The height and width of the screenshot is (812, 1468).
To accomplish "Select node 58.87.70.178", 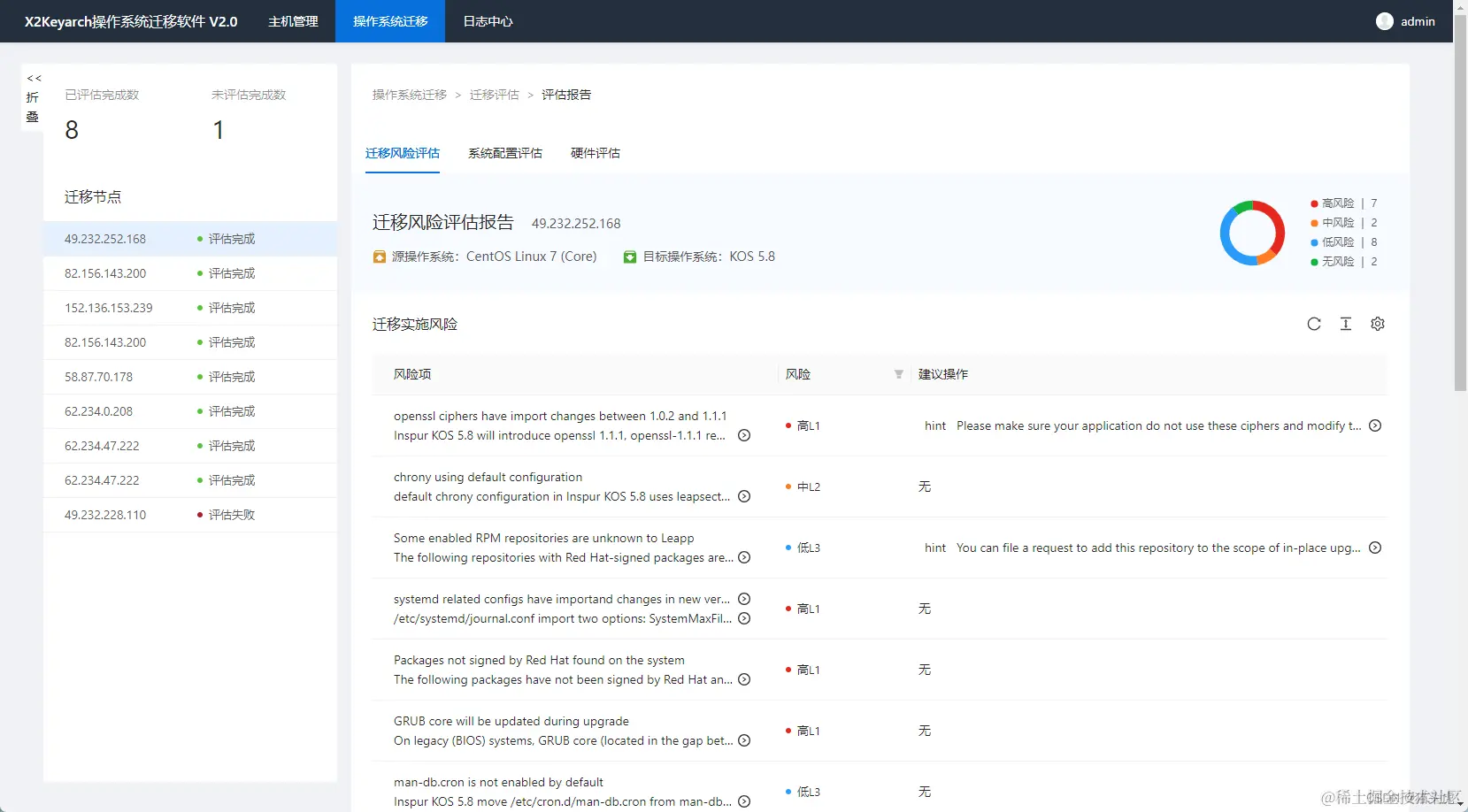I will [x=190, y=377].
